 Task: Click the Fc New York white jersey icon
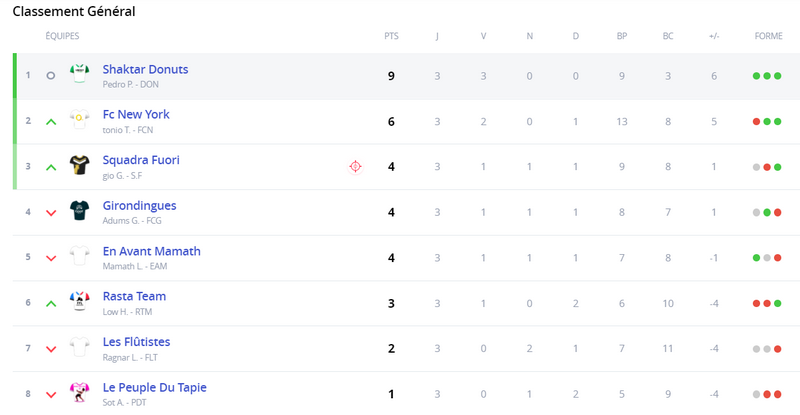(80, 119)
